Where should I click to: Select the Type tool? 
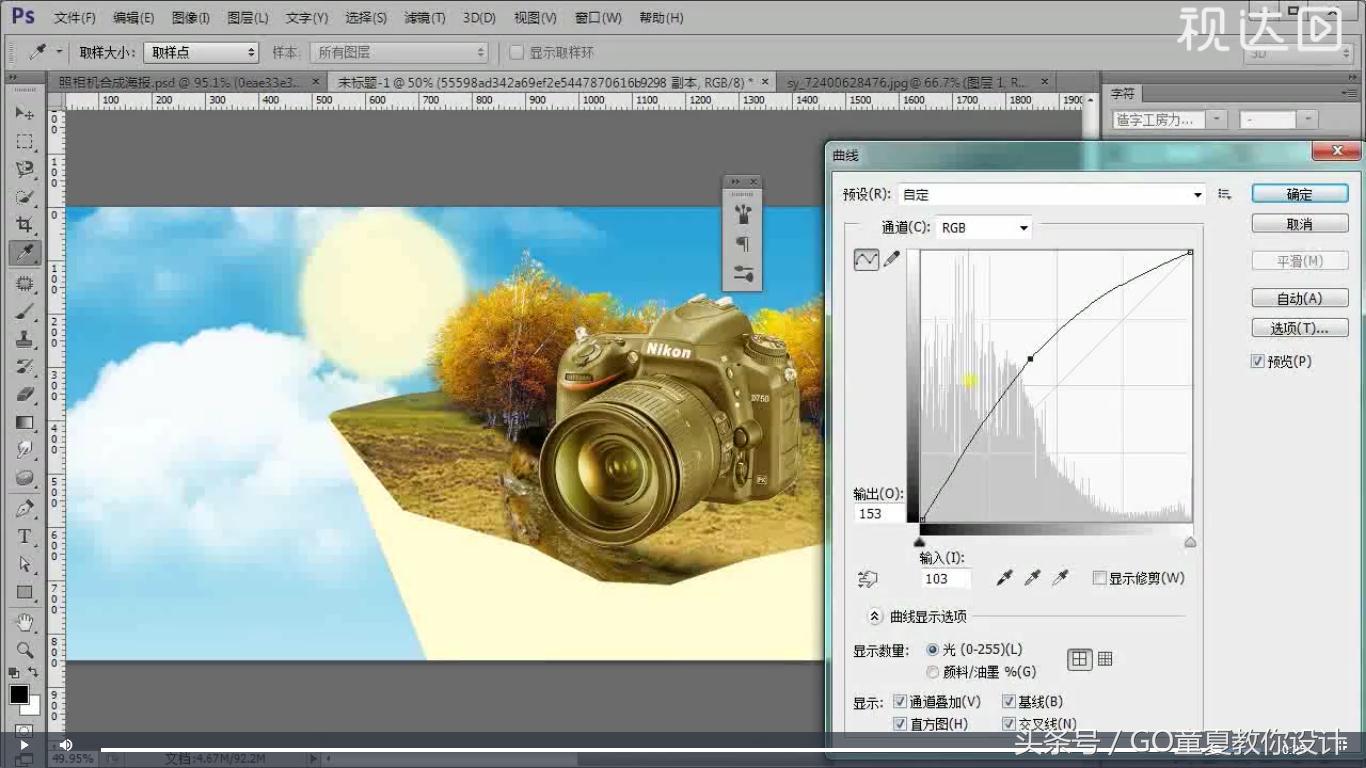(25, 536)
